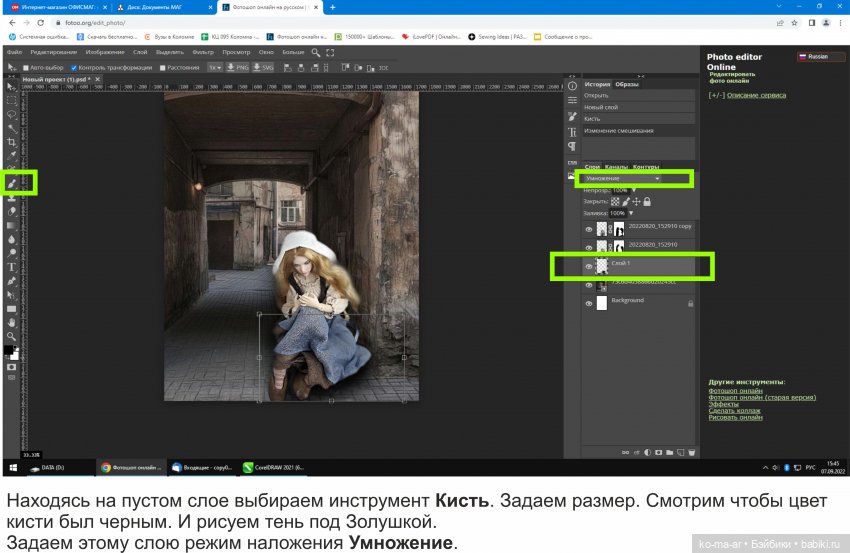Open the Brush settings panel icon
850x553 pixels.
point(572,116)
